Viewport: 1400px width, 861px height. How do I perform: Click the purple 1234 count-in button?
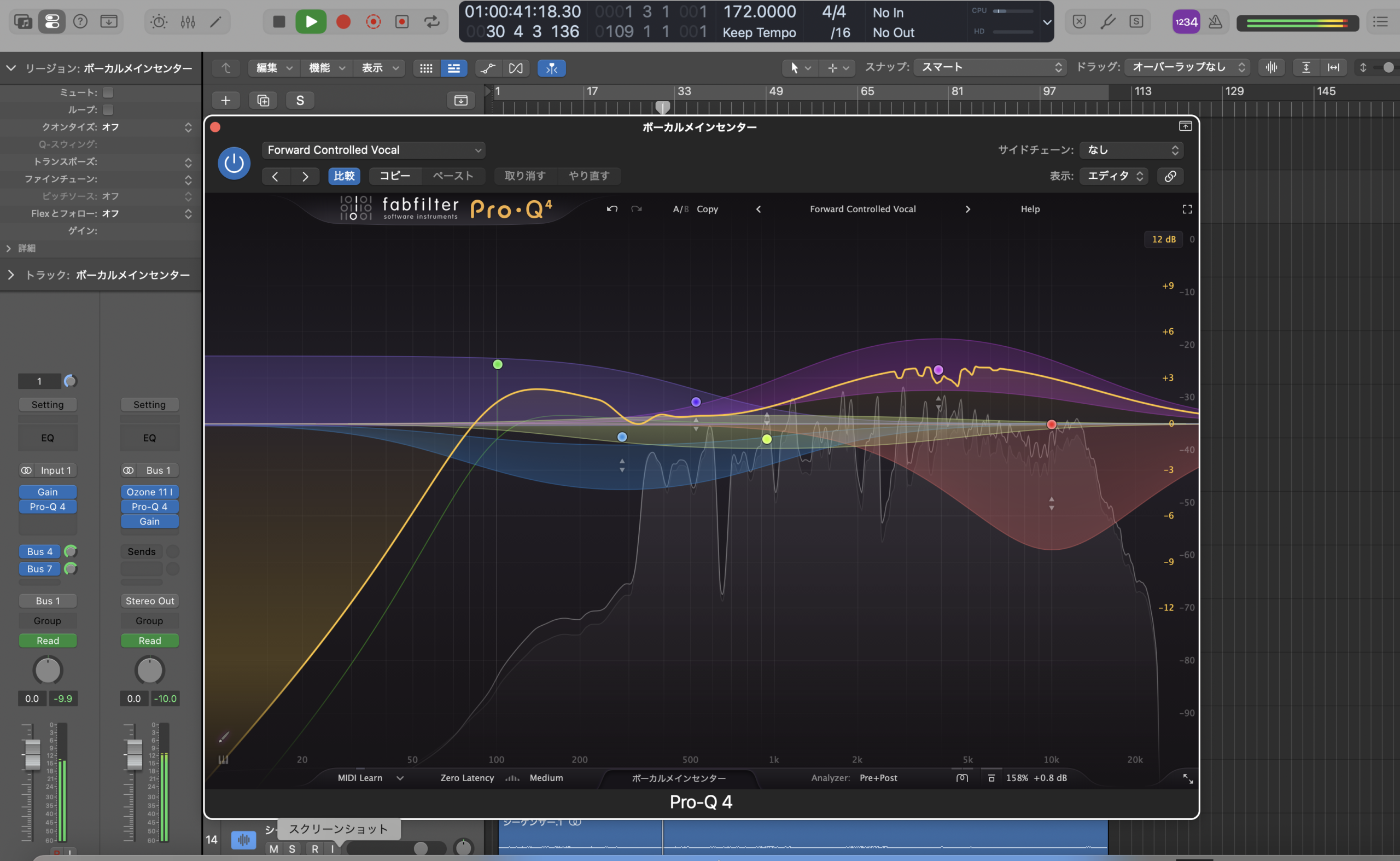coord(1186,22)
